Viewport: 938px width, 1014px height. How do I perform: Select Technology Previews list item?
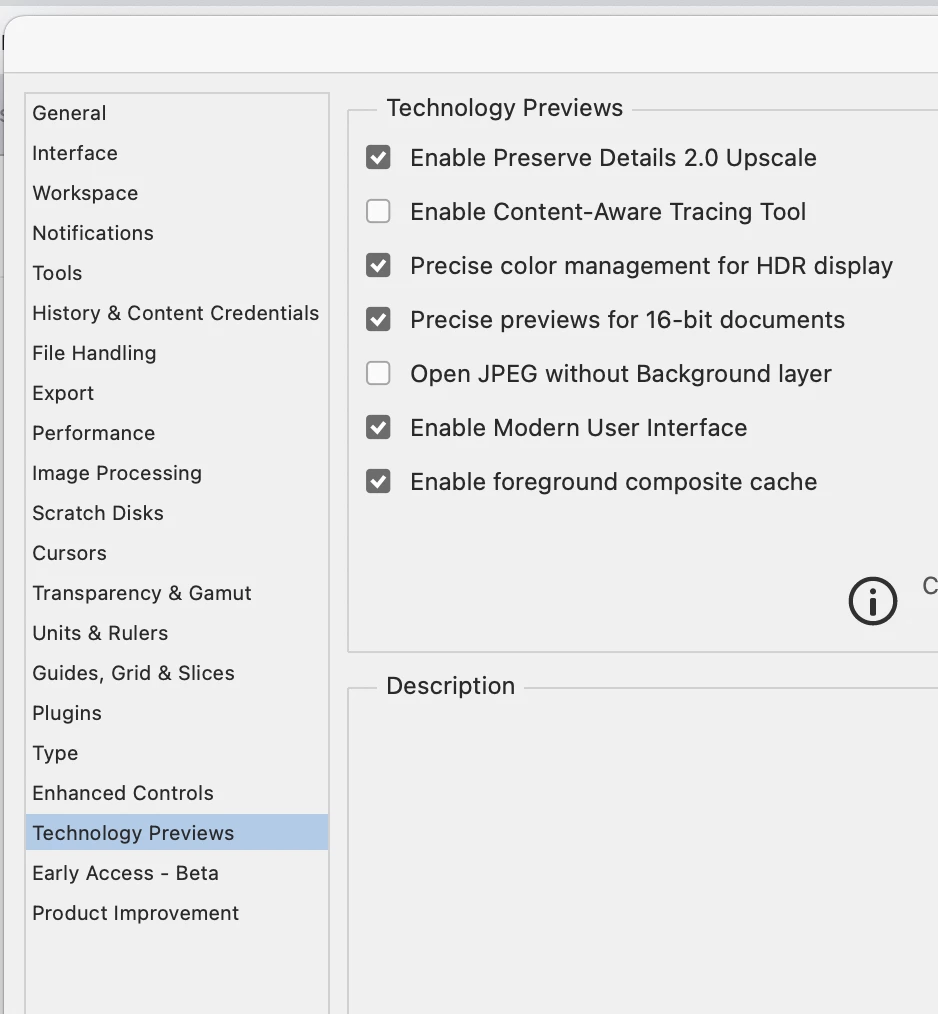pyautogui.click(x=133, y=833)
